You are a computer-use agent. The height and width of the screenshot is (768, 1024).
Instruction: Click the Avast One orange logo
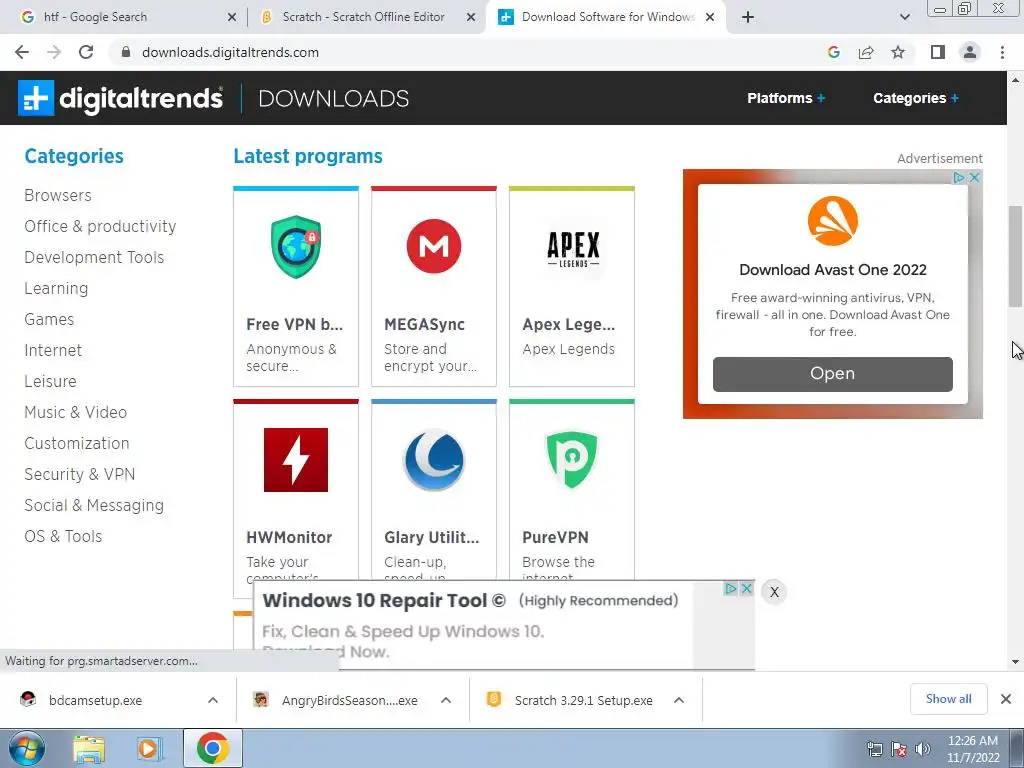point(833,221)
